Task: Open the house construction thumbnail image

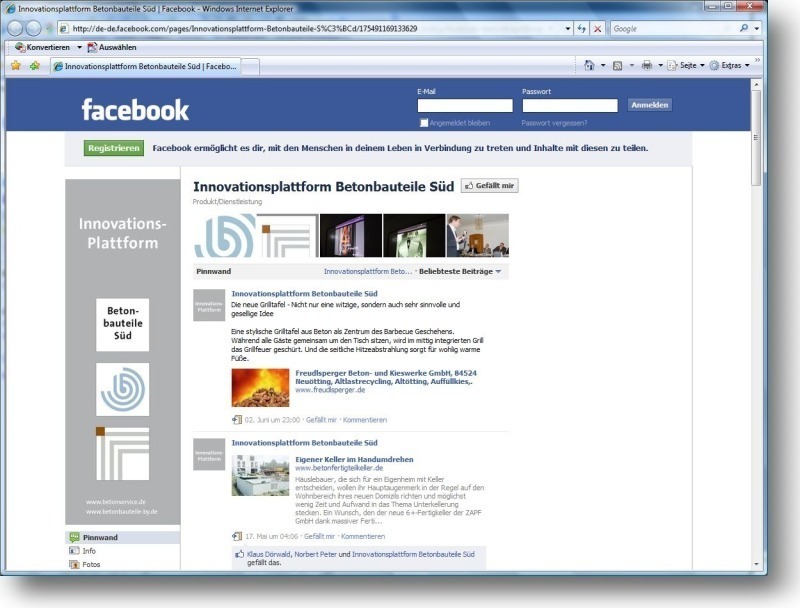Action: 260,475
